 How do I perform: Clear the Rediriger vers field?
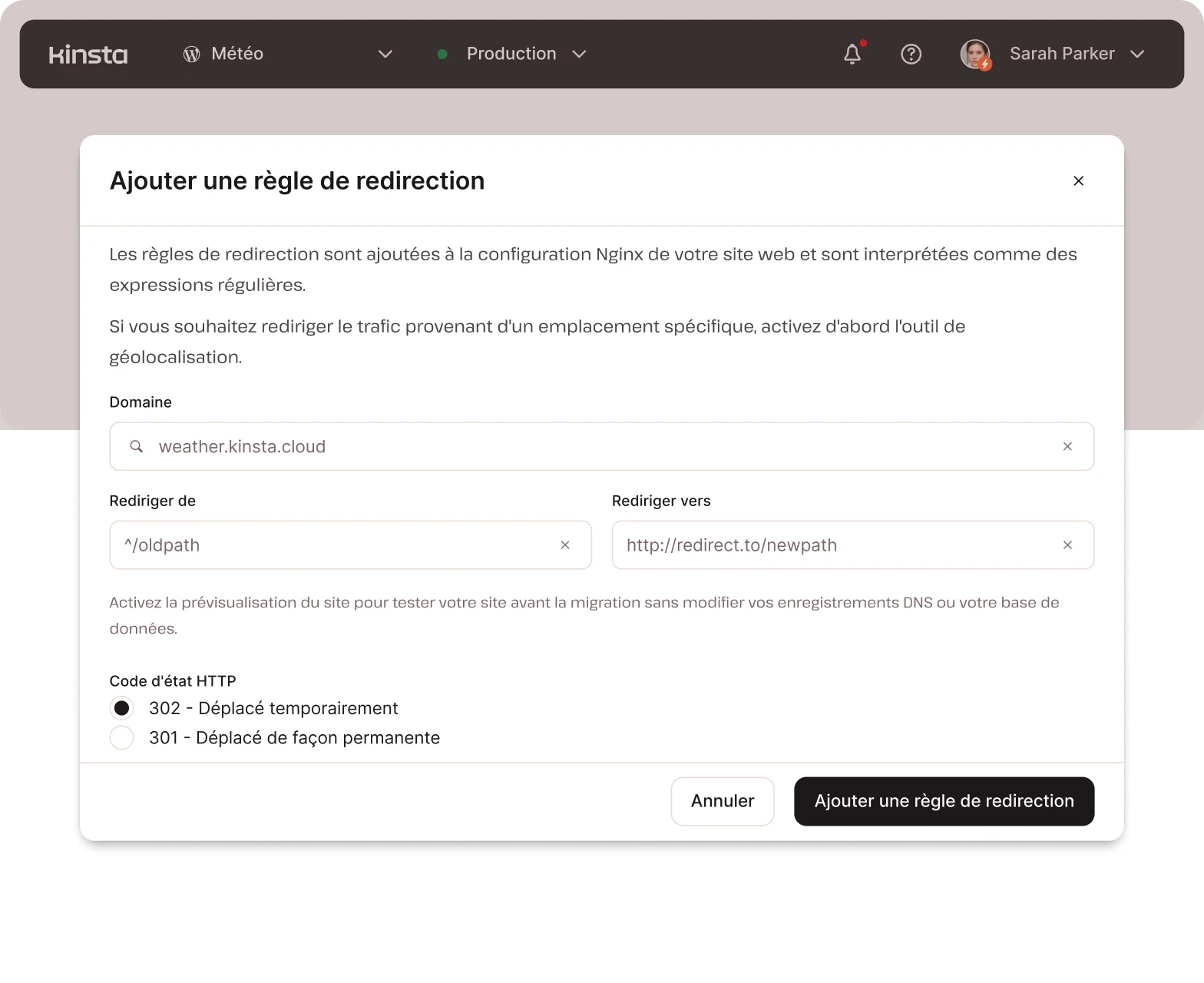1067,545
